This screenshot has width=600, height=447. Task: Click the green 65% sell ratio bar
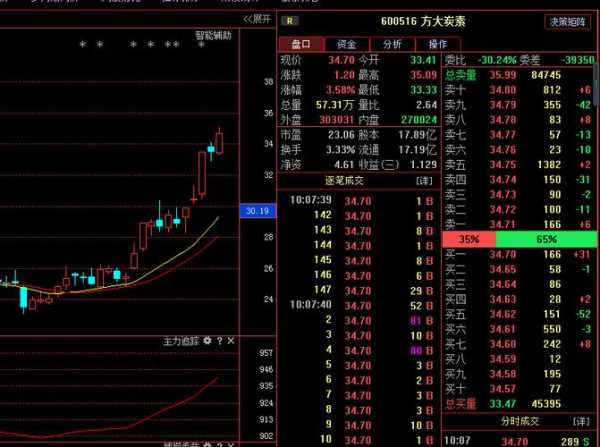pyautogui.click(x=546, y=239)
